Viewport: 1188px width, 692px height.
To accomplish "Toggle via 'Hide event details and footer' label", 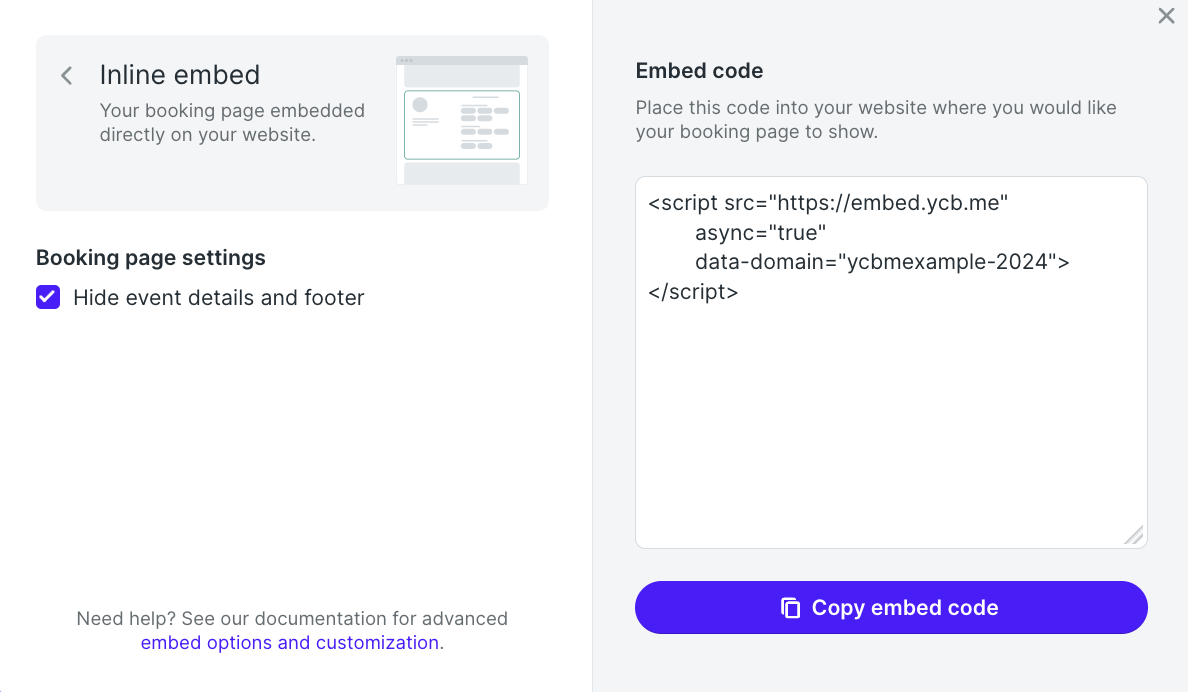I will click(219, 298).
